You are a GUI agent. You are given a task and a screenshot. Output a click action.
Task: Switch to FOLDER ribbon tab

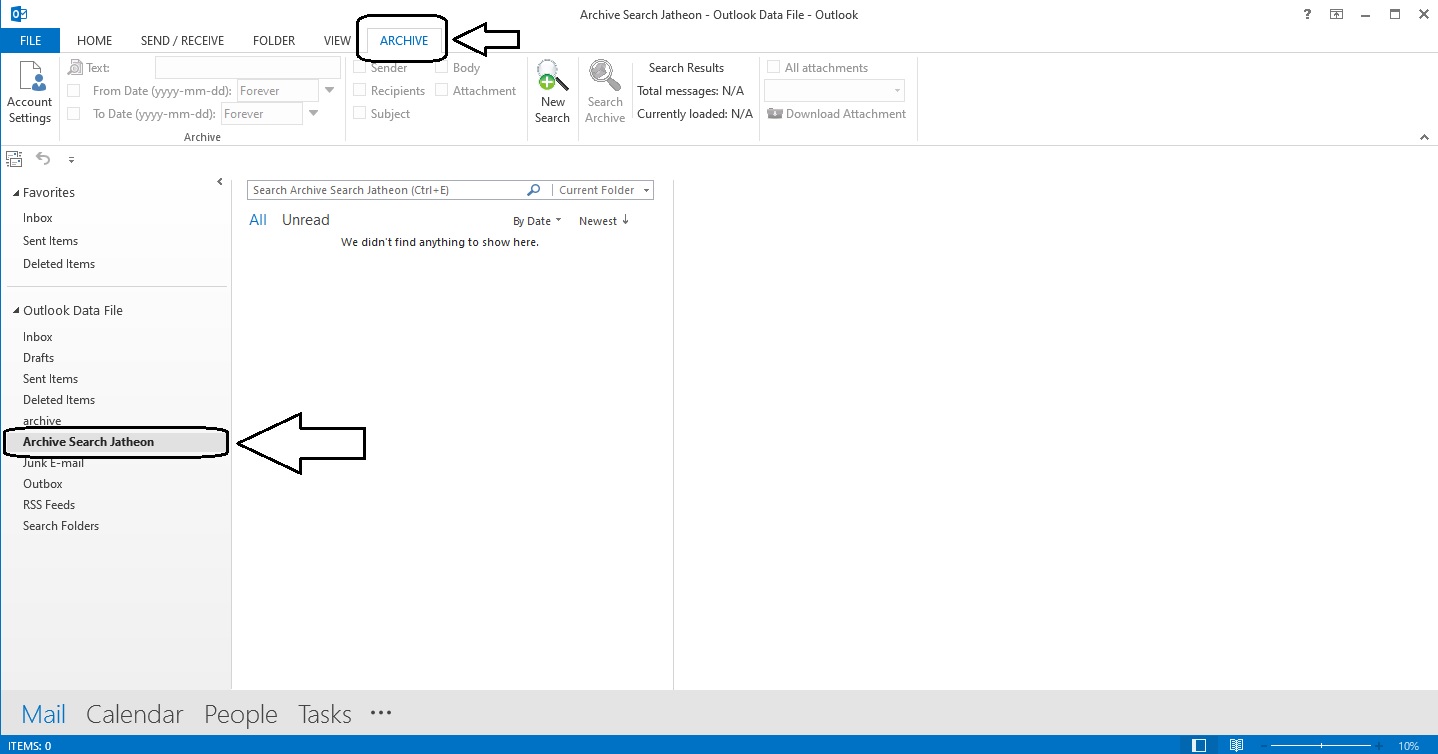coord(274,41)
